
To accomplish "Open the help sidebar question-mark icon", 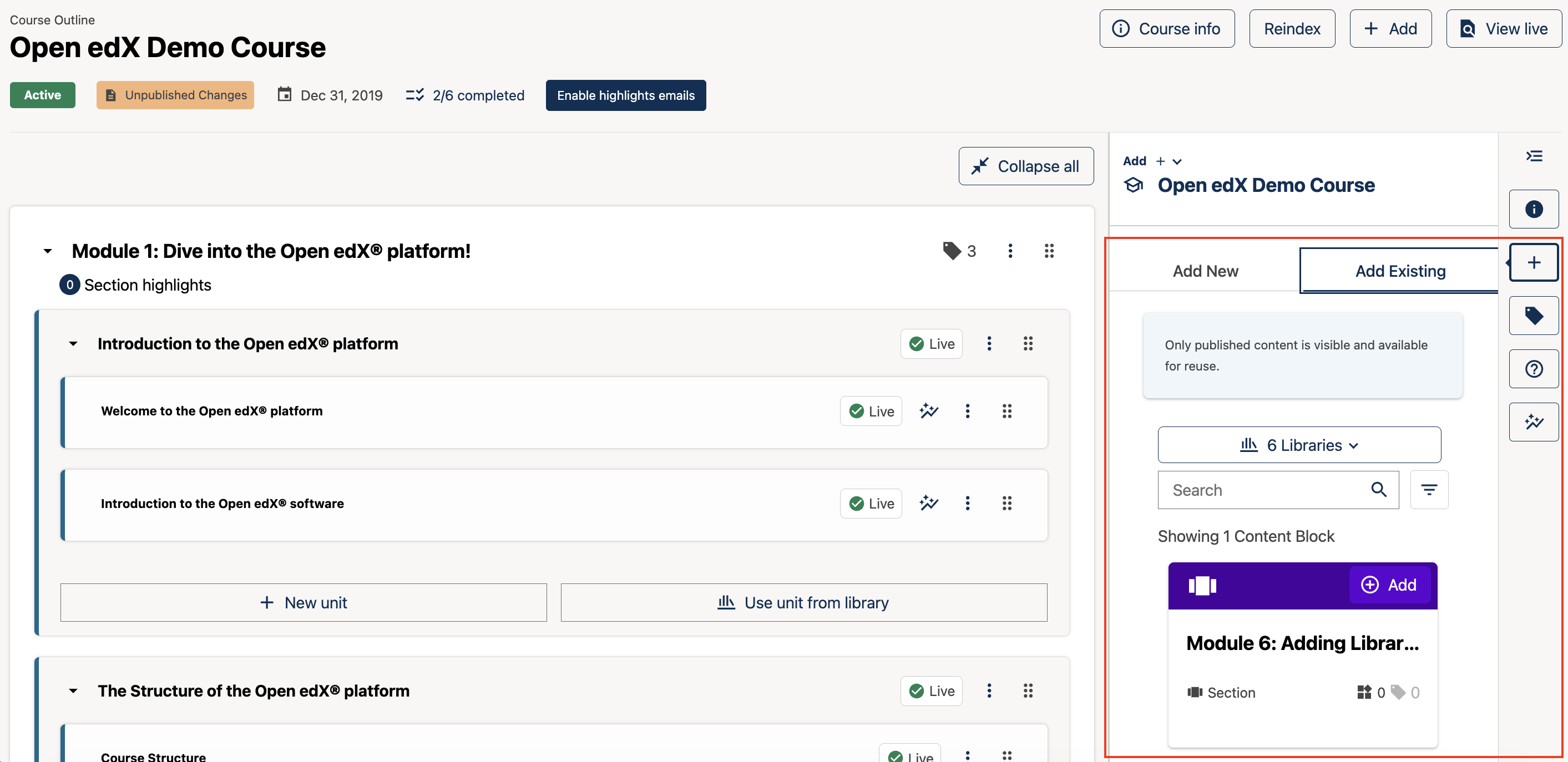I will tap(1533, 369).
